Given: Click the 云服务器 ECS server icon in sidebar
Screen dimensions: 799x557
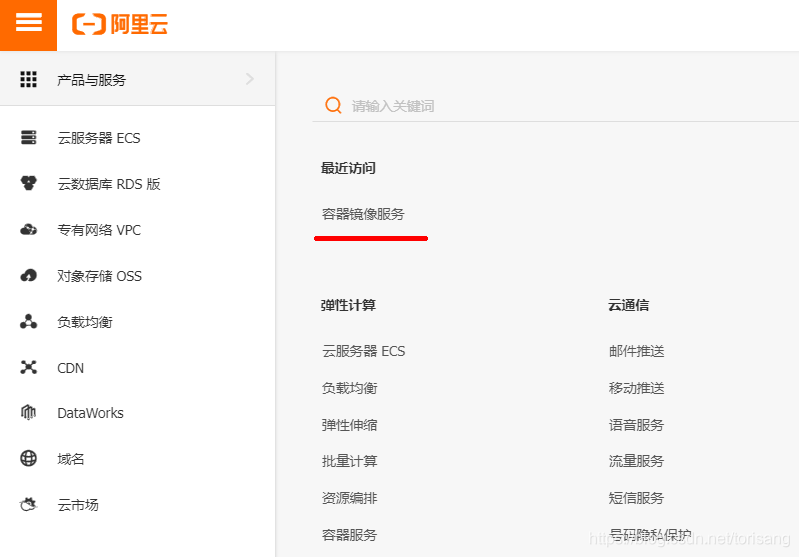Looking at the screenshot, I should coord(29,138).
